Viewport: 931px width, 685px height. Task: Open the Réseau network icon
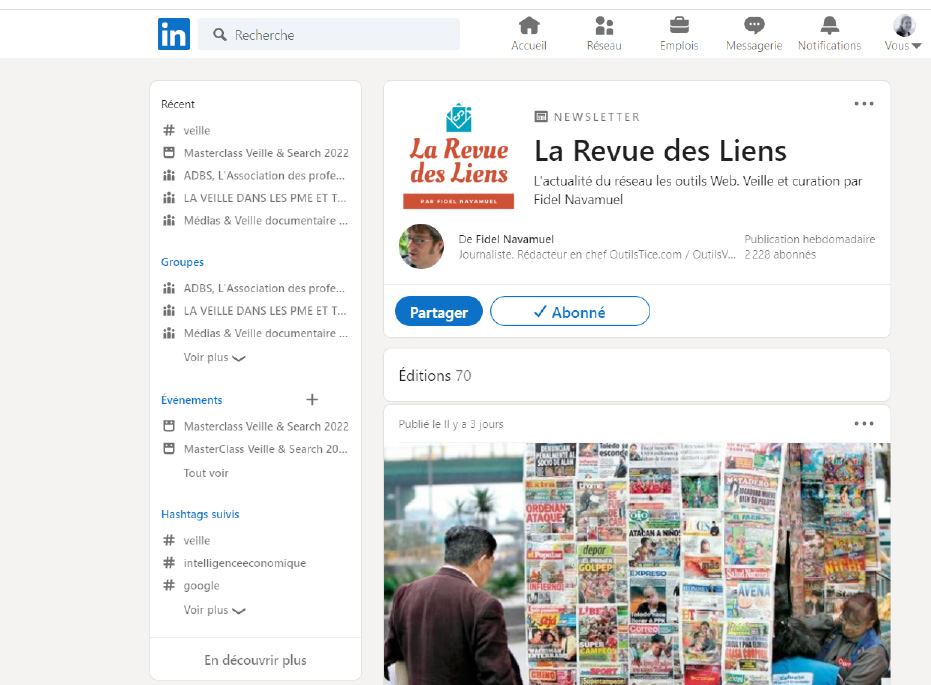[x=604, y=26]
